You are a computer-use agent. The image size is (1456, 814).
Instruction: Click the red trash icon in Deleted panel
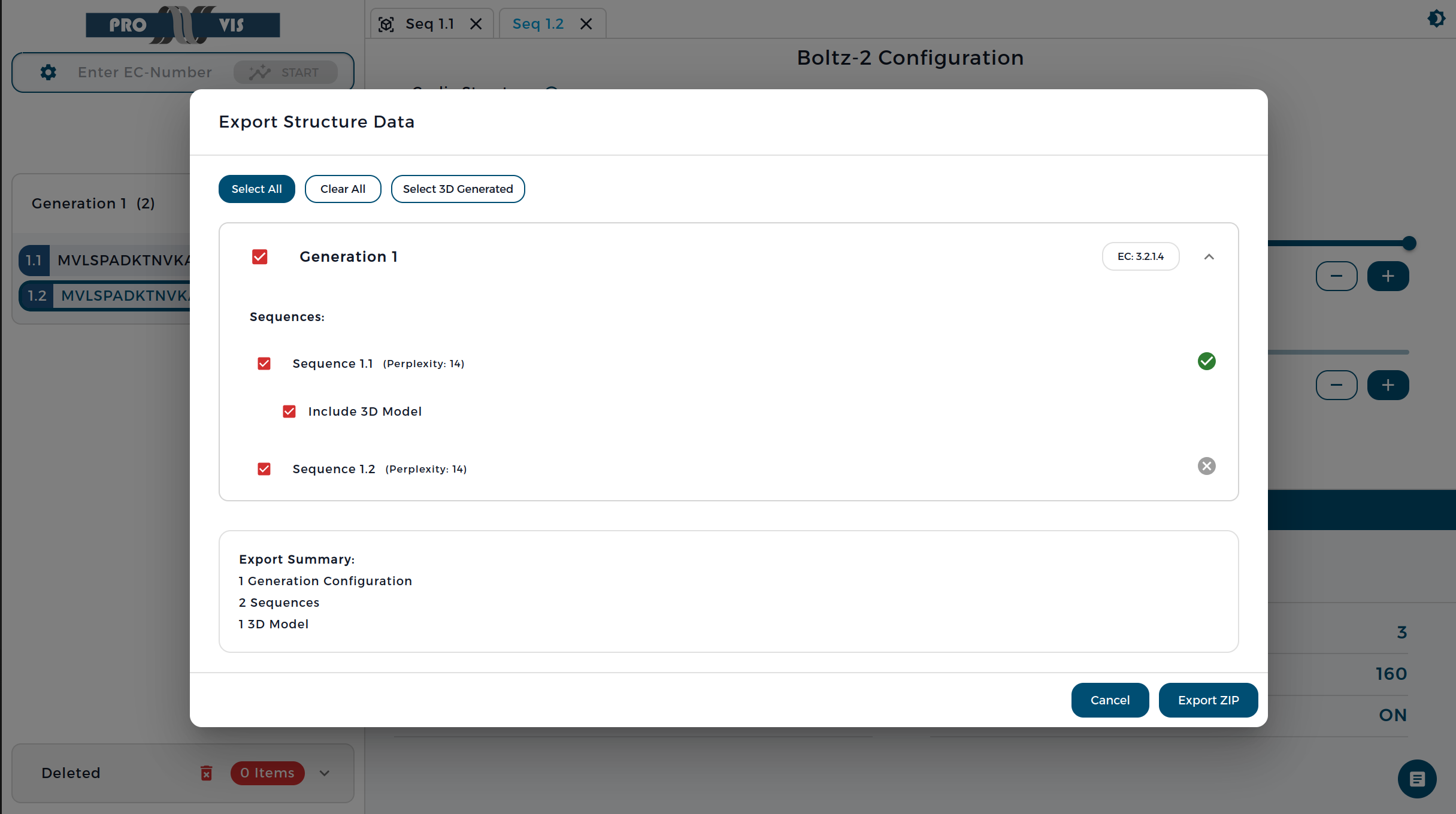[206, 773]
